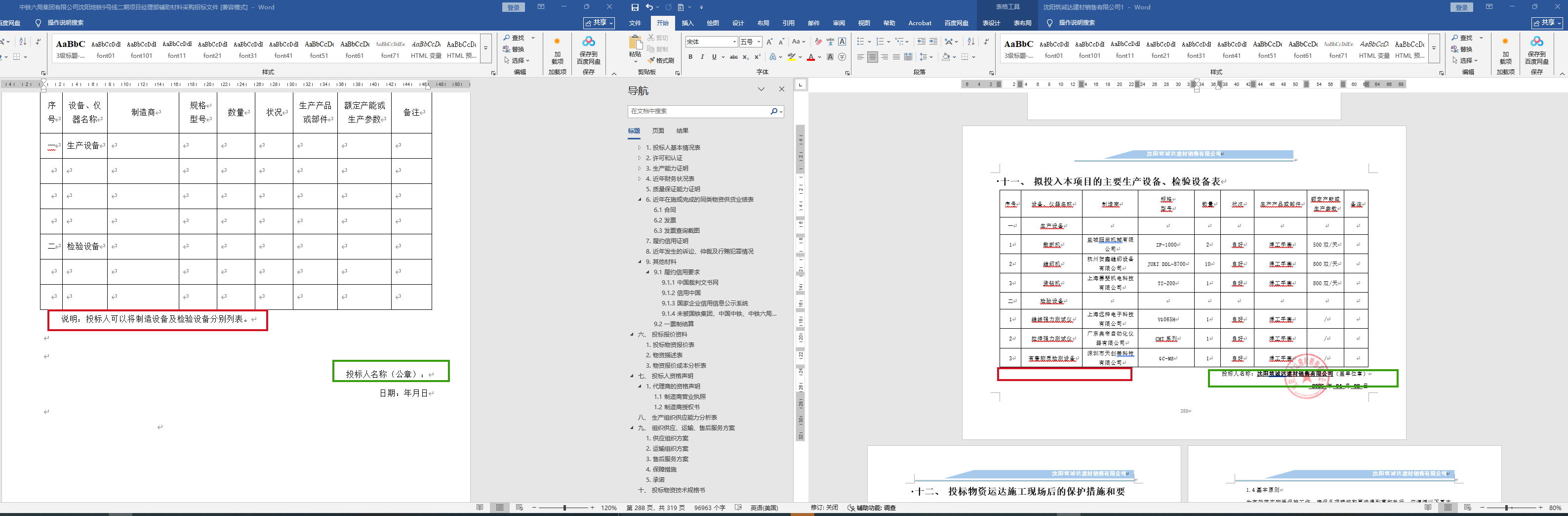
Task: Click the Phonetic Guide (wén) icon
Action: click(830, 42)
